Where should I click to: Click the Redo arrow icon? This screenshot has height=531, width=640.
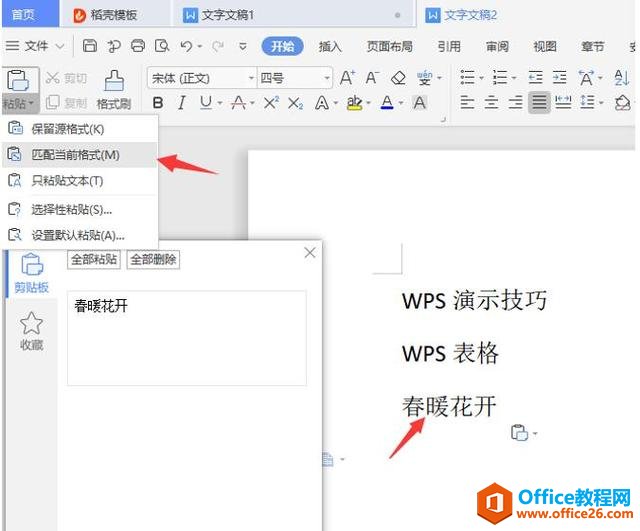coord(217,46)
